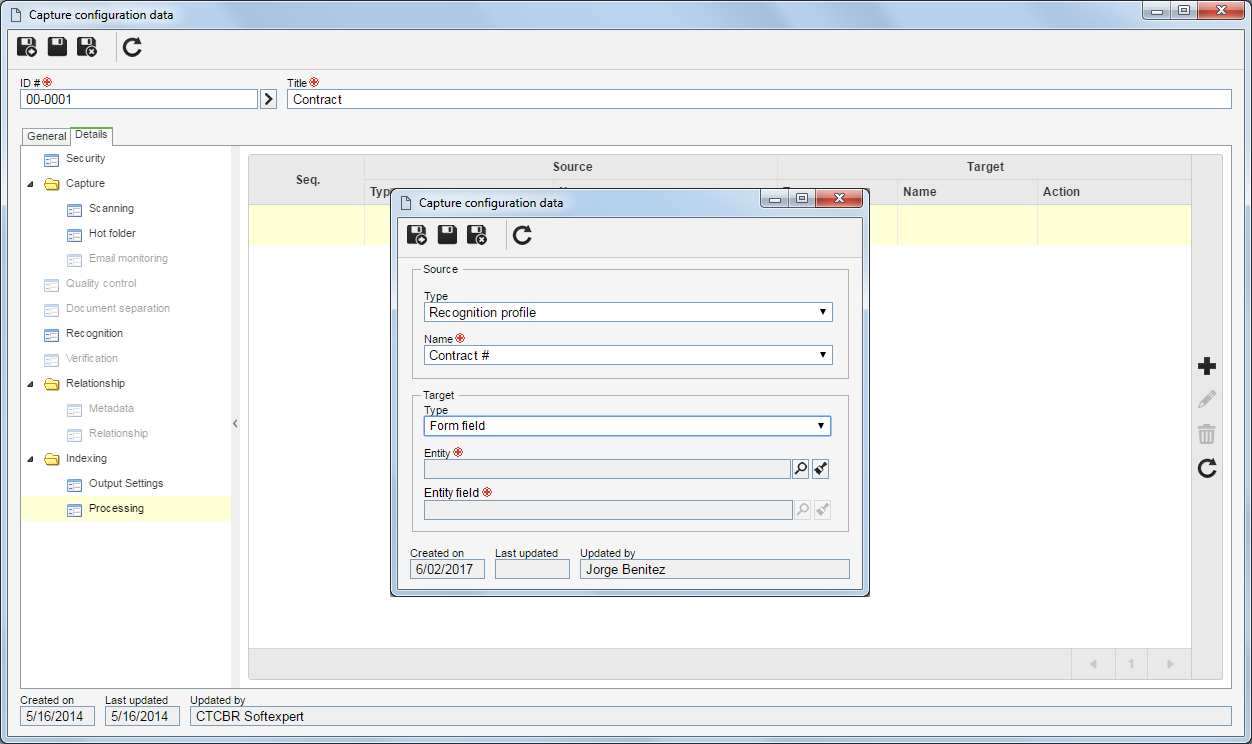Select Relationship child item under Relationship folder

(118, 434)
